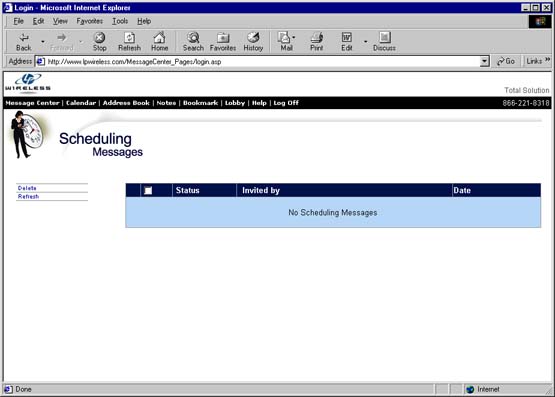This screenshot has height=397, width=555.
Task: Click the Internet zone icon in status bar
Action: (x=470, y=389)
